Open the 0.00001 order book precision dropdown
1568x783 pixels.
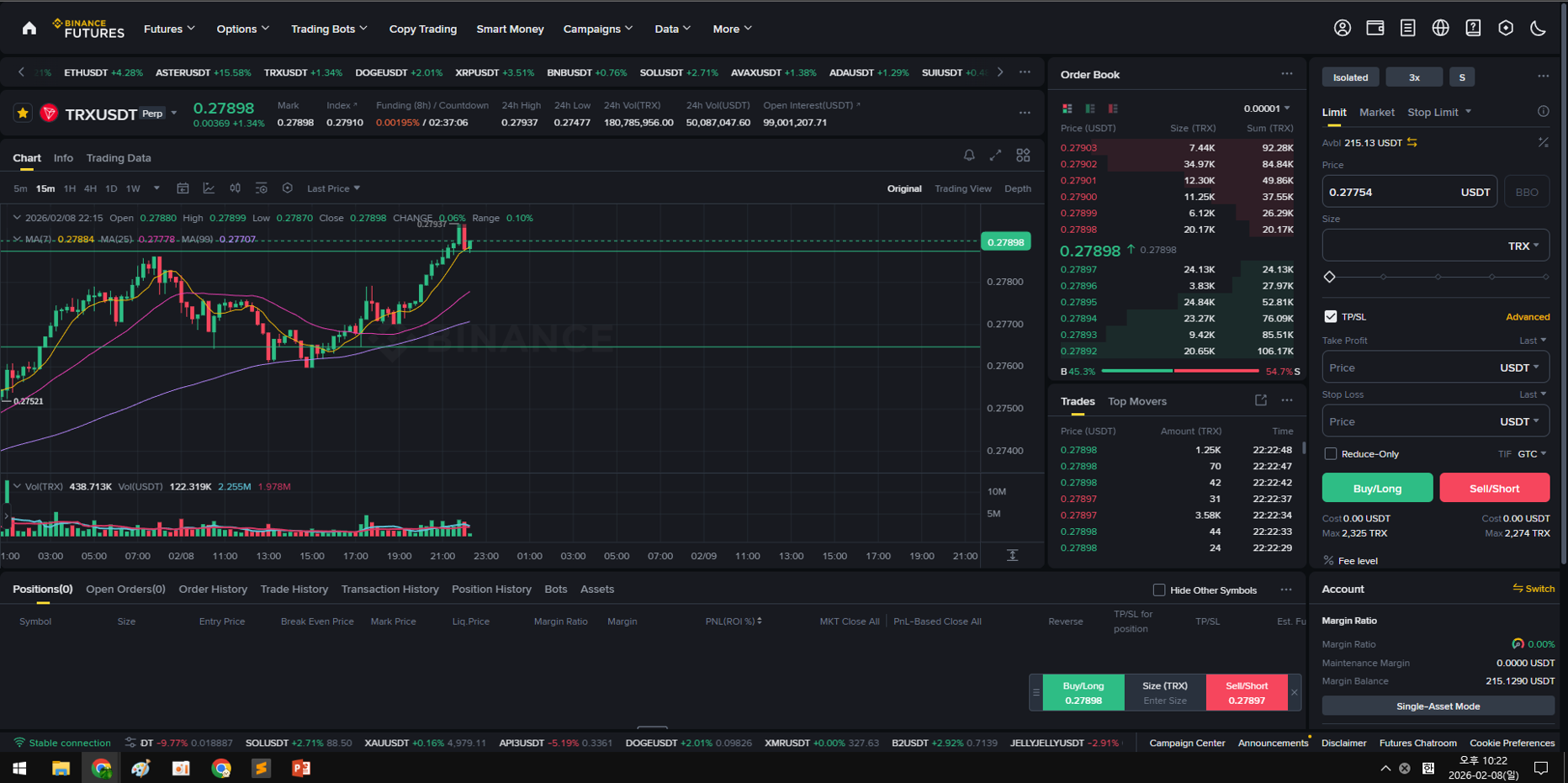pos(1267,108)
